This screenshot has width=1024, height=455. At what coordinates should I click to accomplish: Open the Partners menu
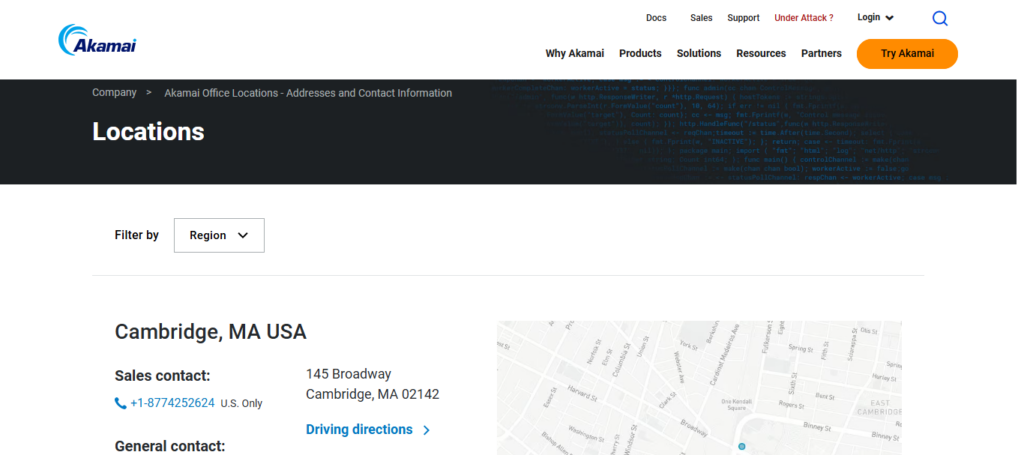point(822,54)
